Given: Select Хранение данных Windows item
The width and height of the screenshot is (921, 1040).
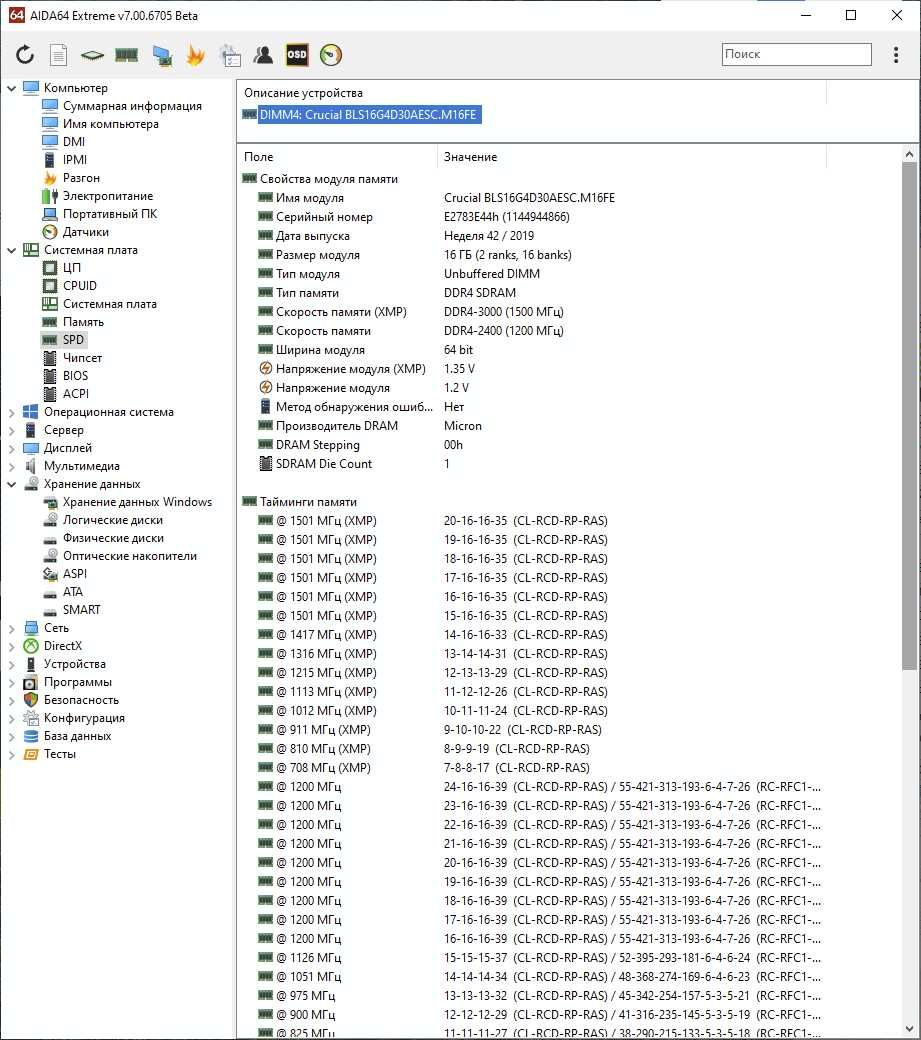Looking at the screenshot, I should coord(137,502).
